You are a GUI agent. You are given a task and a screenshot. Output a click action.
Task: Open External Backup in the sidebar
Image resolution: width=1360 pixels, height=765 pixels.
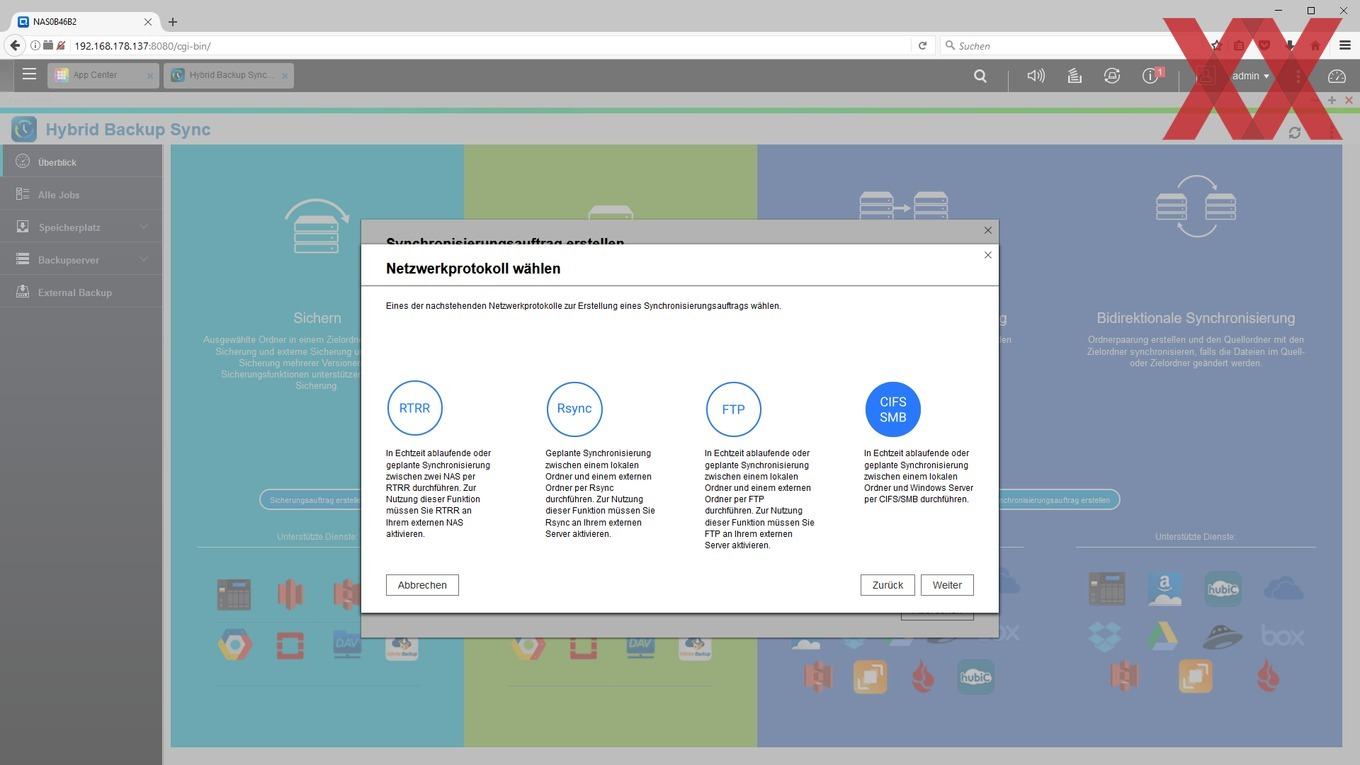point(81,292)
